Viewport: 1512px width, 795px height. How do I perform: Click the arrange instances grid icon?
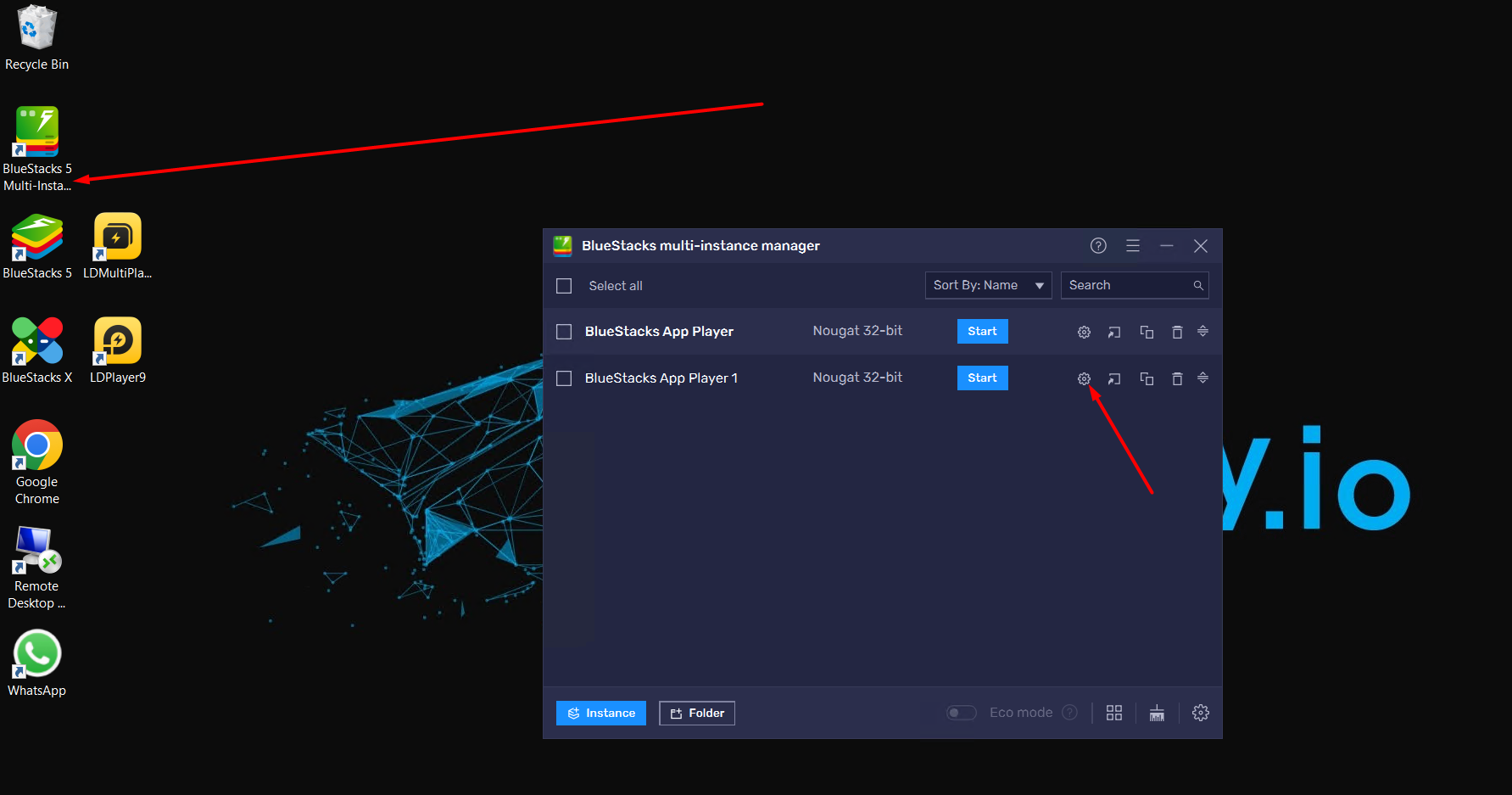click(x=1114, y=713)
